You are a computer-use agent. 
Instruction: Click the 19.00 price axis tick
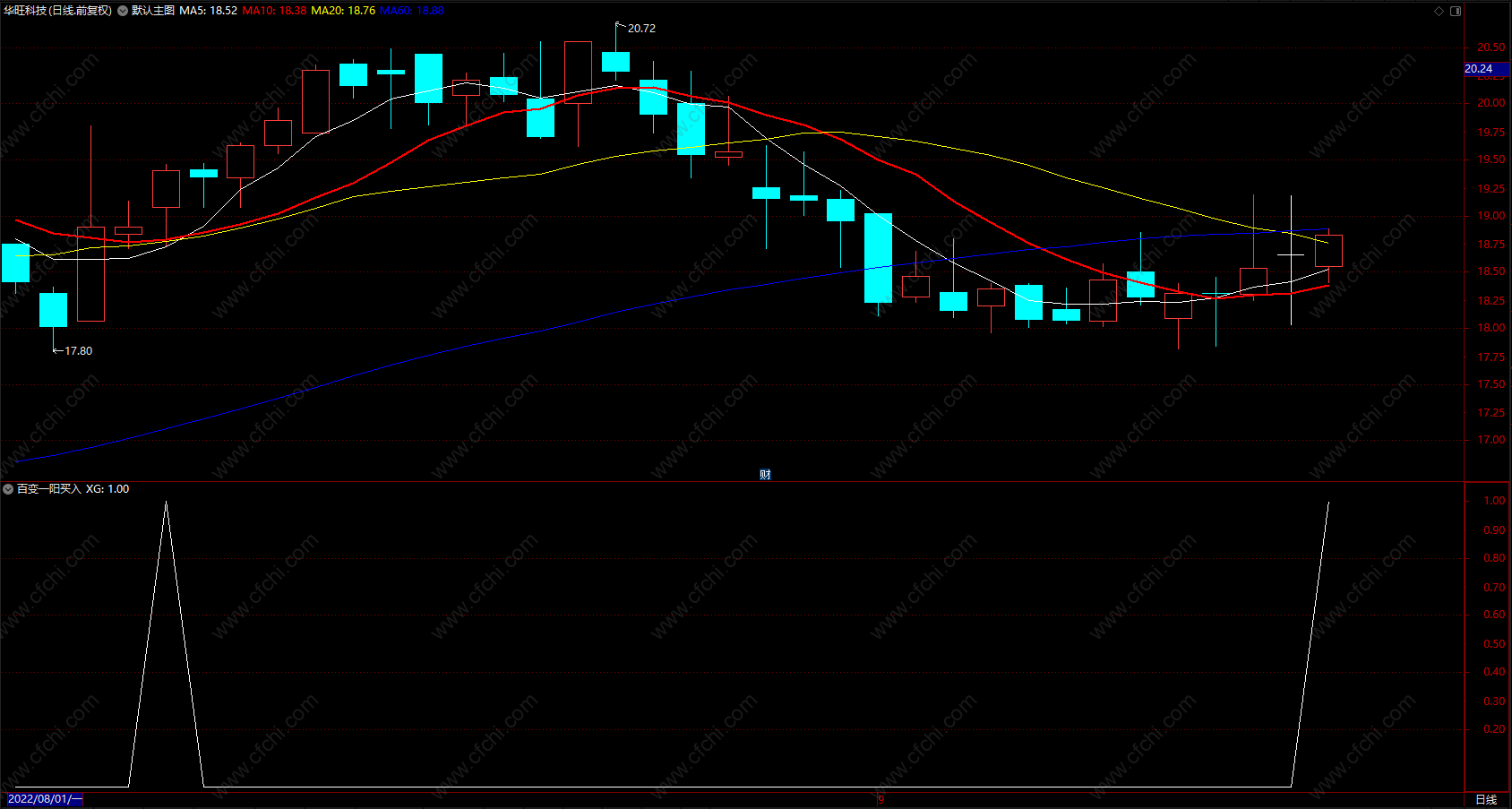point(1491,216)
